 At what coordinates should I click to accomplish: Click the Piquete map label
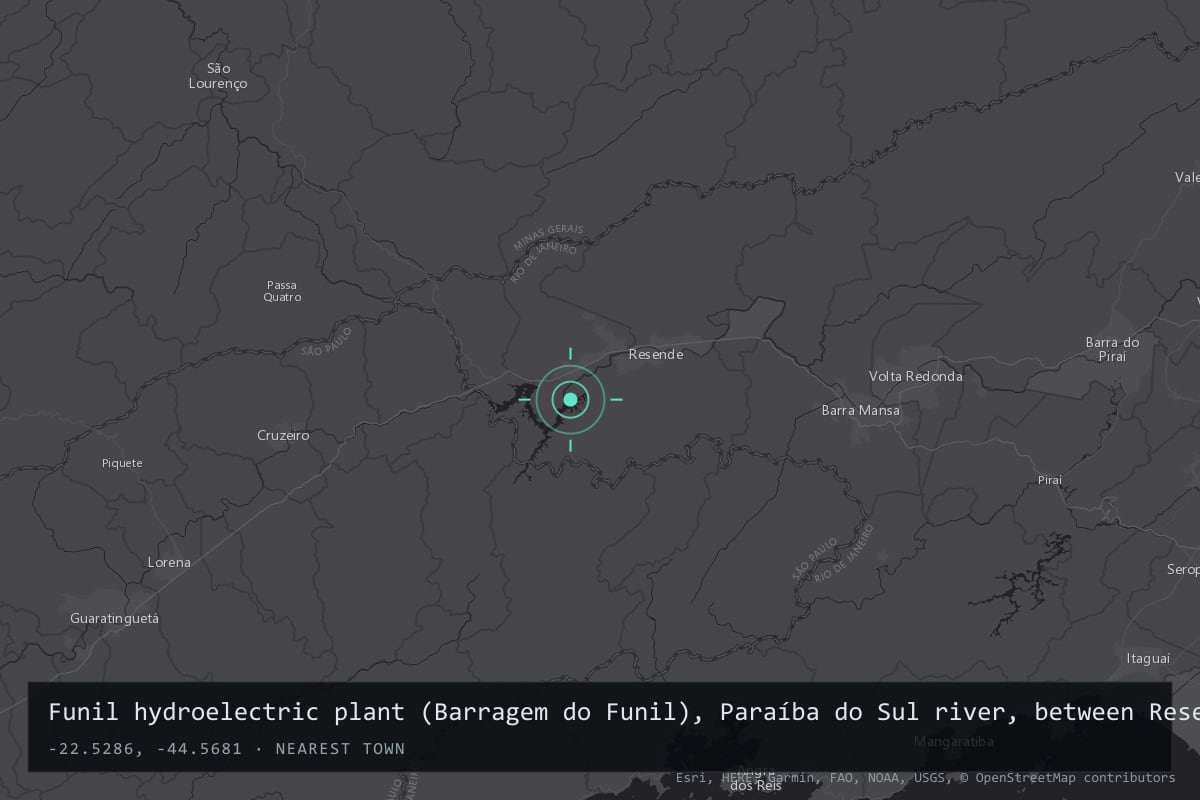(122, 463)
